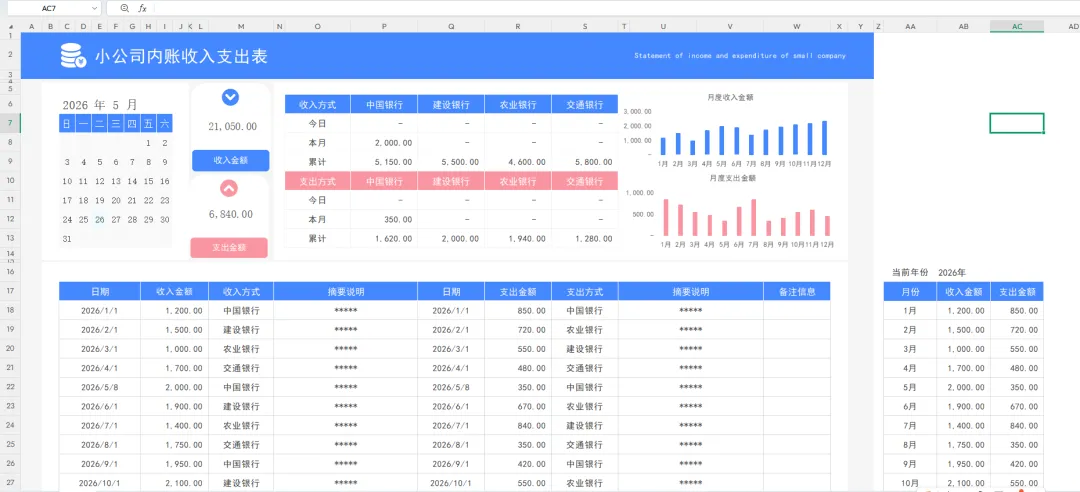Click the select-all corner triangle
1080x492 pixels.
tap(11, 26)
